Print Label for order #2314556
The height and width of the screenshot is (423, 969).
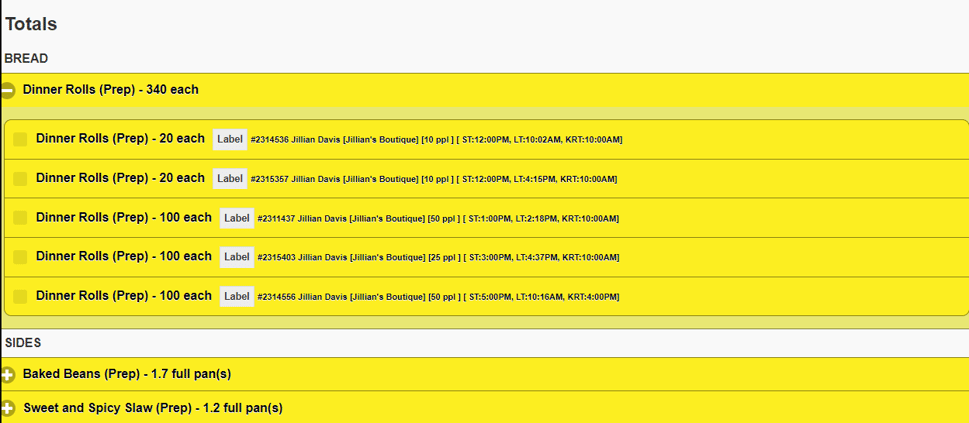point(237,297)
